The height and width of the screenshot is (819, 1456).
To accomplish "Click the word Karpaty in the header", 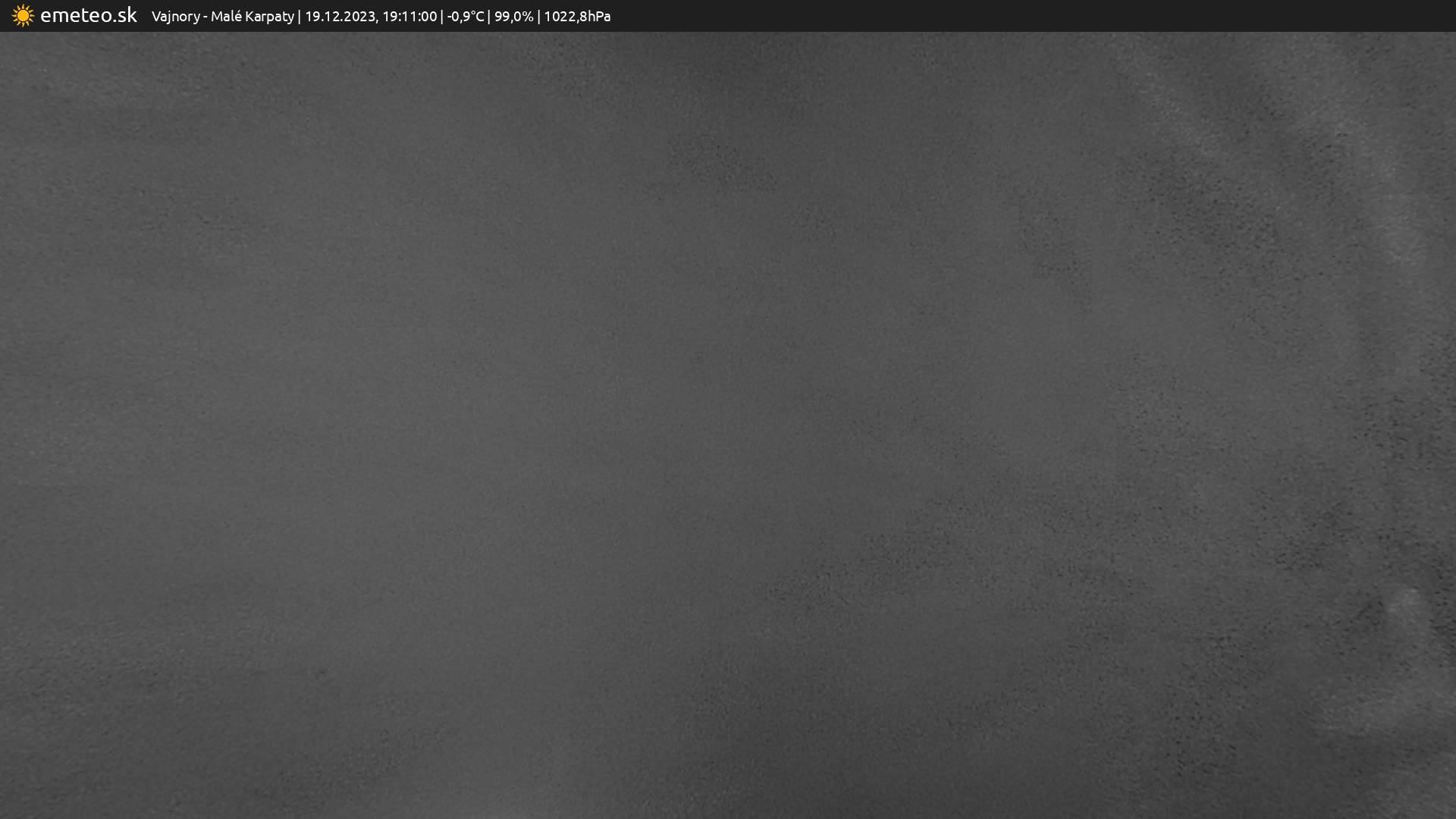I will pos(269,16).
